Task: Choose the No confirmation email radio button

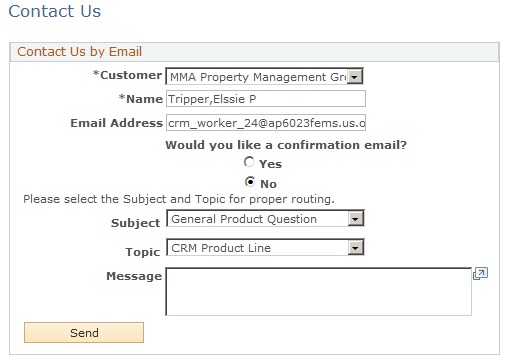Action: [x=250, y=182]
